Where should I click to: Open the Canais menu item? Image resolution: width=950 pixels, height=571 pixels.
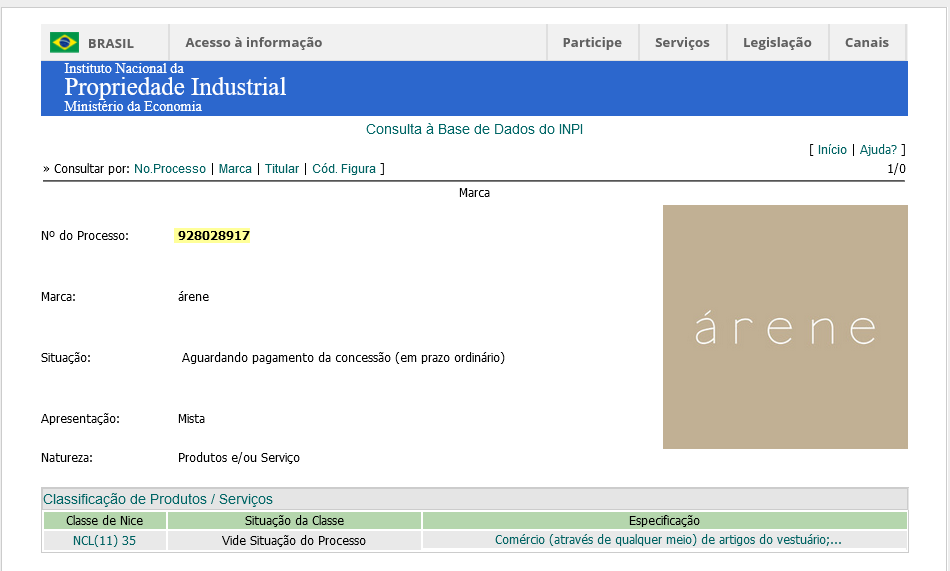coord(867,42)
